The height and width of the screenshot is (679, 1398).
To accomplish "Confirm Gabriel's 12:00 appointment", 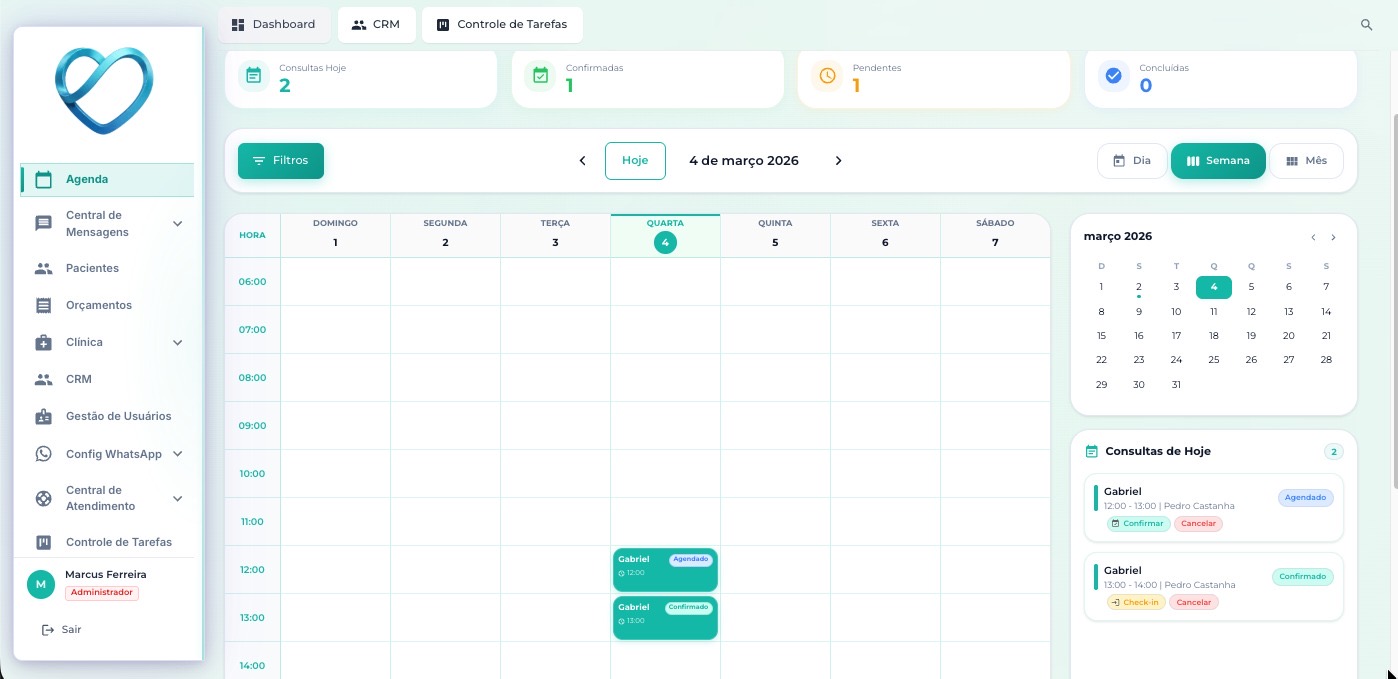I will [x=1138, y=524].
